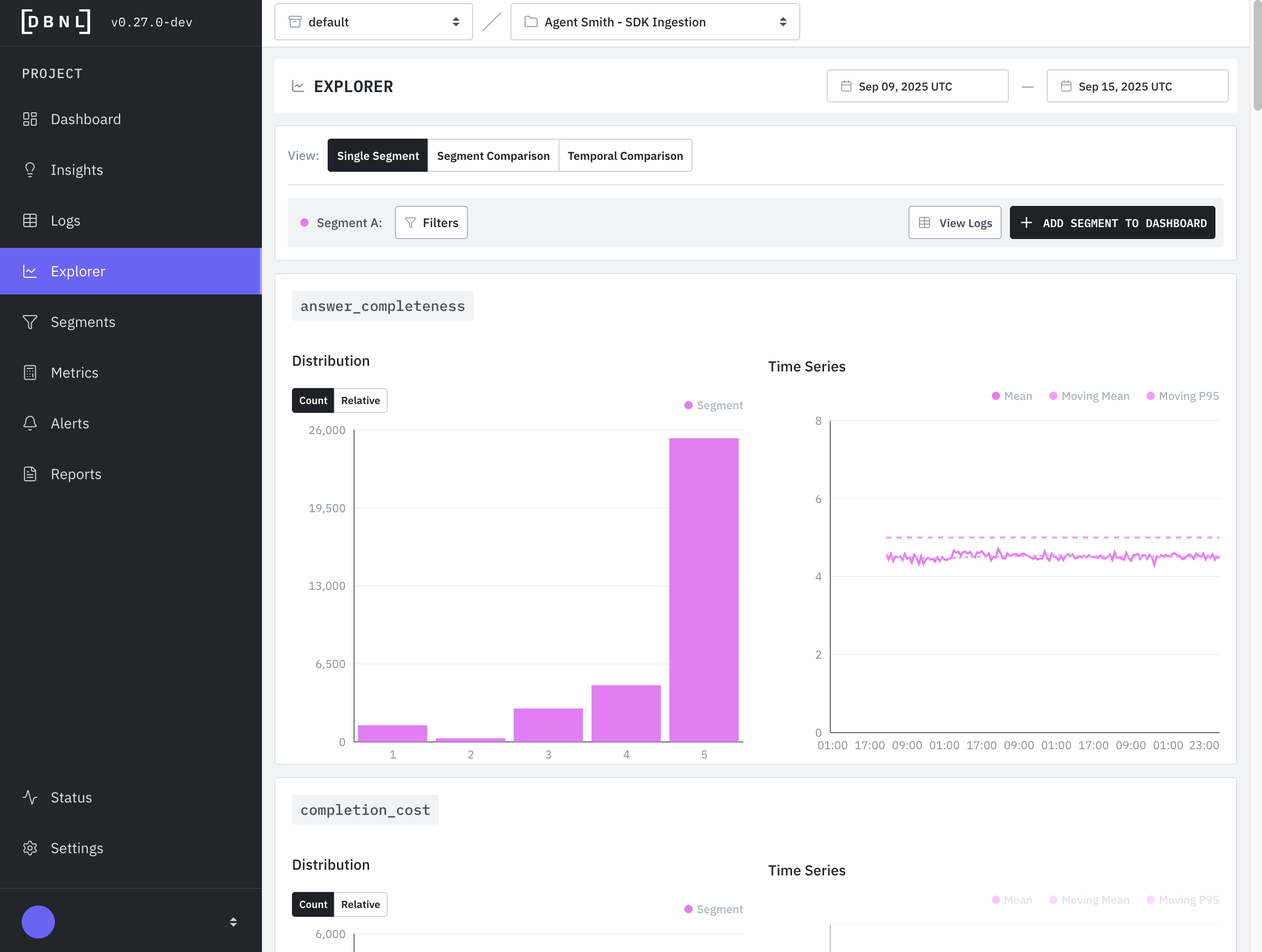Click the Status activity pulse icon
The image size is (1262, 952).
[30, 797]
